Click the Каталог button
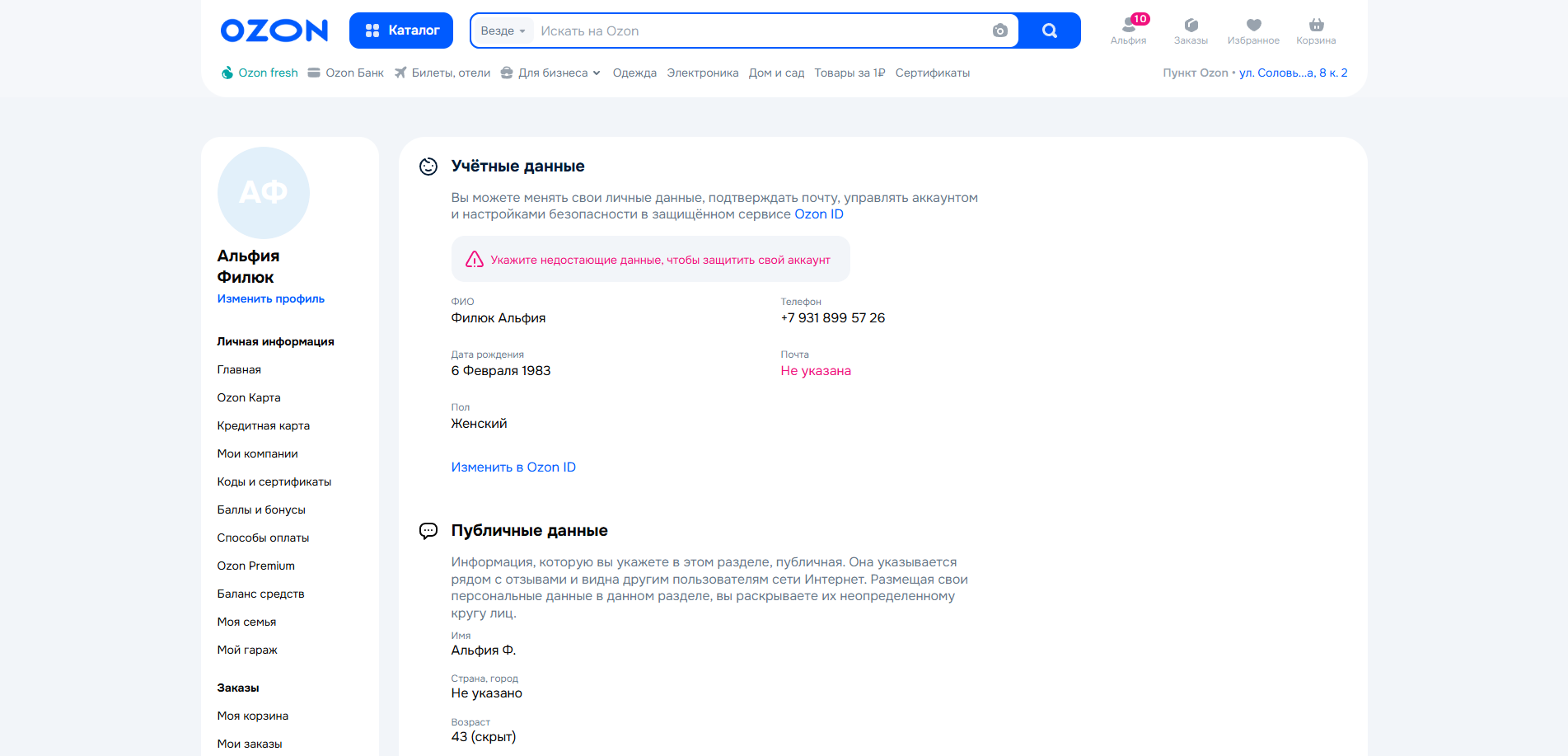The width and height of the screenshot is (1568, 756). (401, 30)
